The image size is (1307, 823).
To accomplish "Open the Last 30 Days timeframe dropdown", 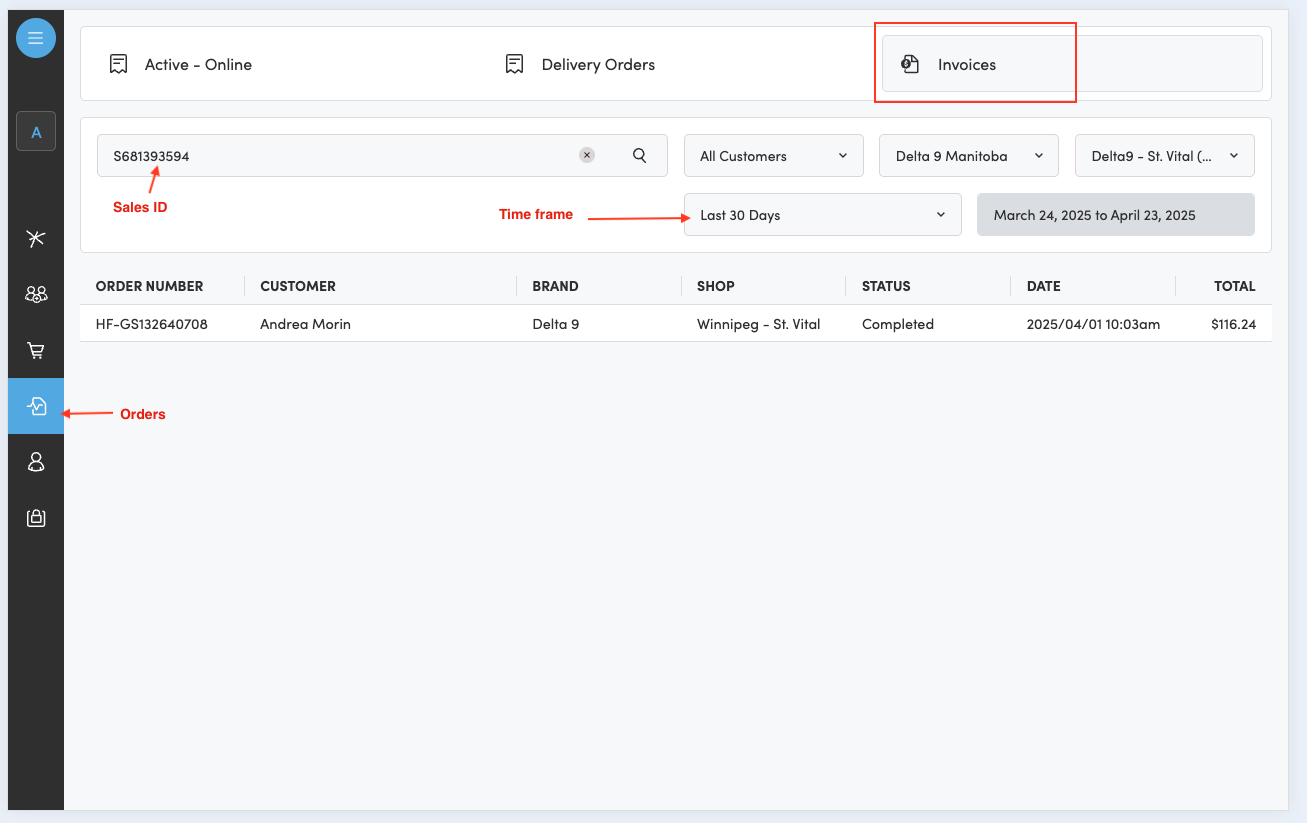I will [x=822, y=215].
